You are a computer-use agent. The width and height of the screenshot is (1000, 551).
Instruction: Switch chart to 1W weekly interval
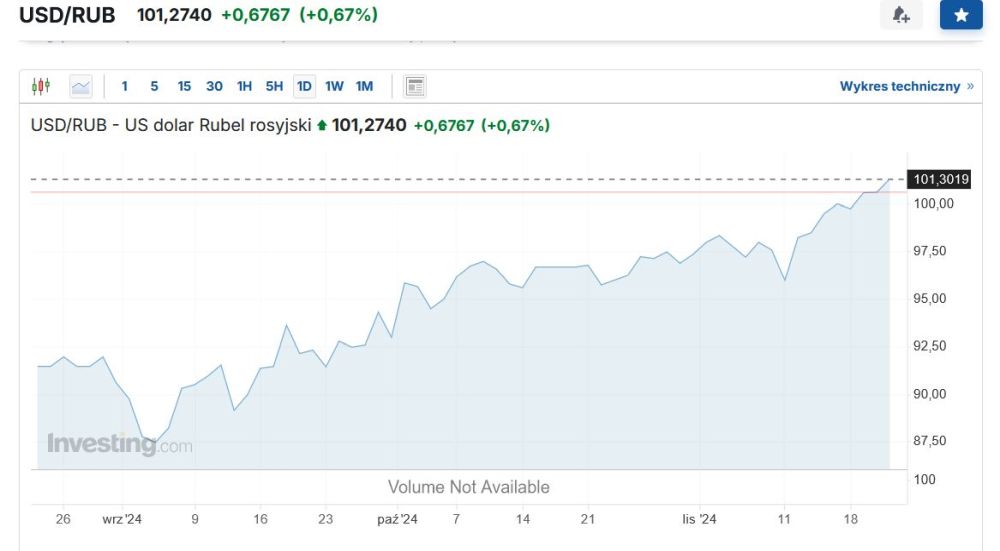point(334,86)
